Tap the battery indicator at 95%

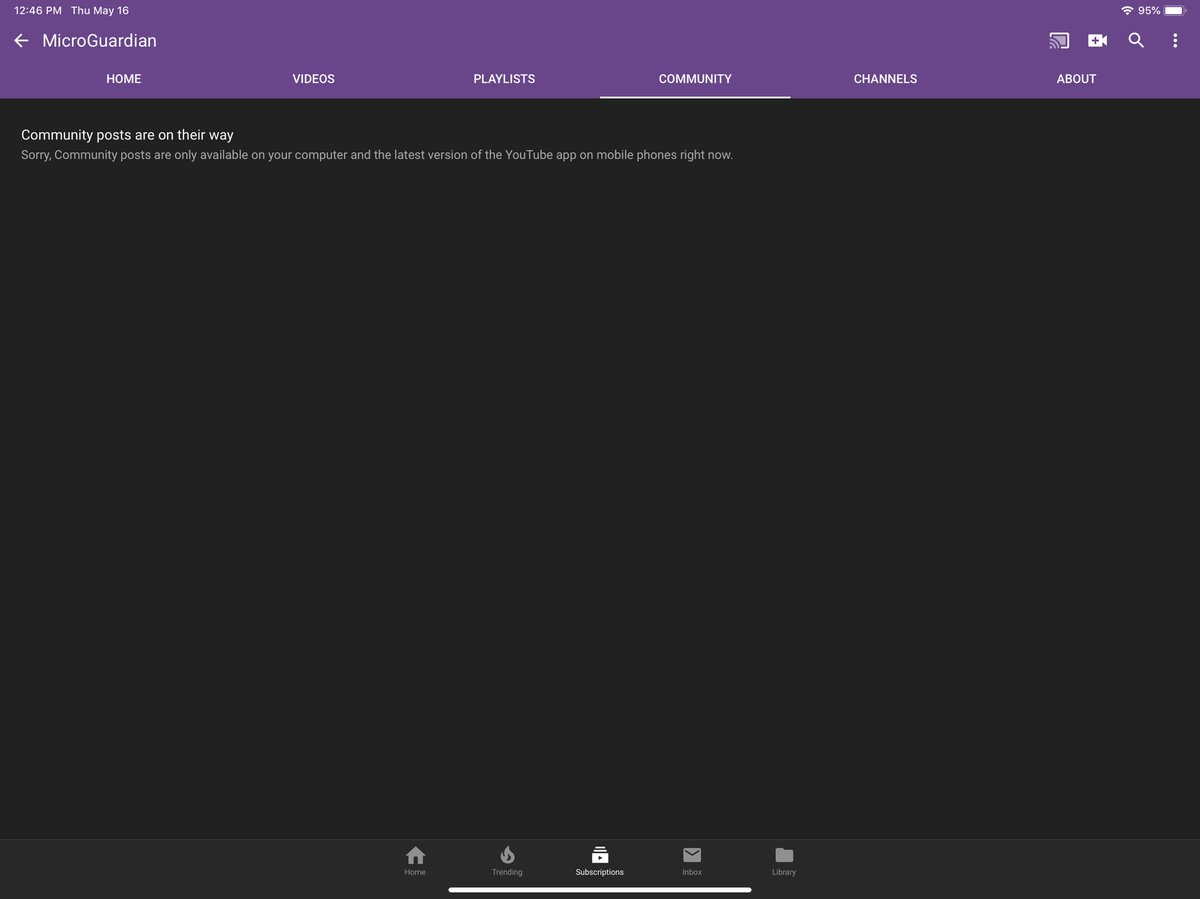[1162, 10]
